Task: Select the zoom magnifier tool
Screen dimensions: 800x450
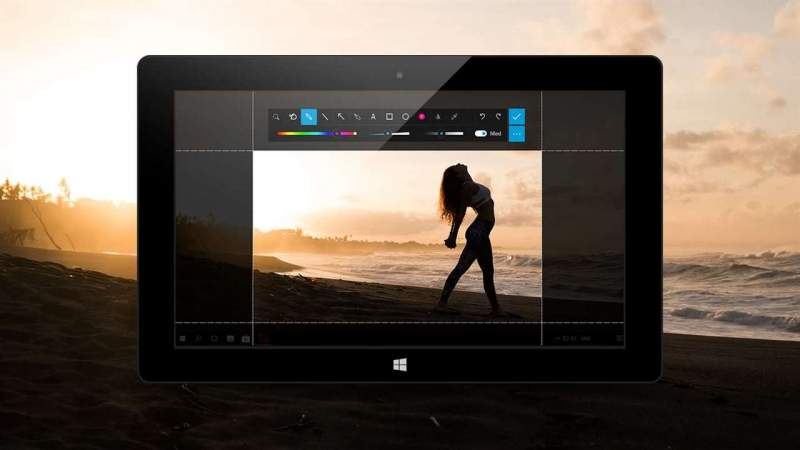Action: pos(276,117)
